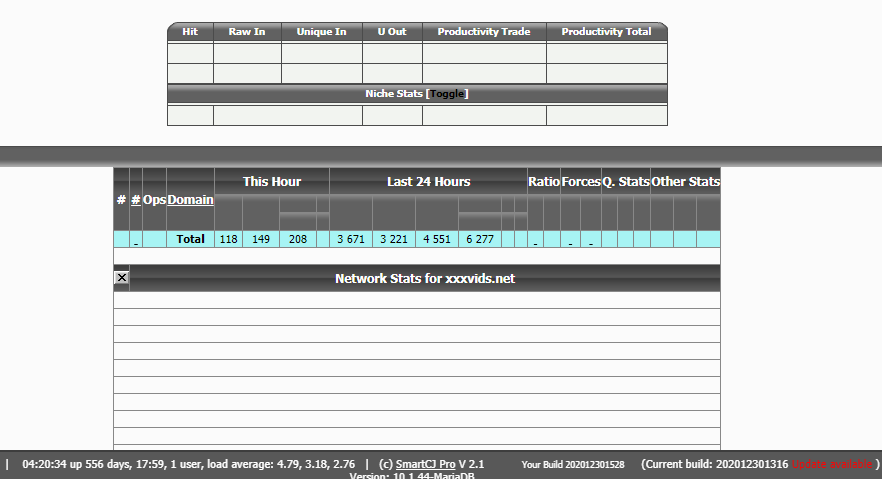
Task: Click the Ops column header
Action: click(x=154, y=200)
